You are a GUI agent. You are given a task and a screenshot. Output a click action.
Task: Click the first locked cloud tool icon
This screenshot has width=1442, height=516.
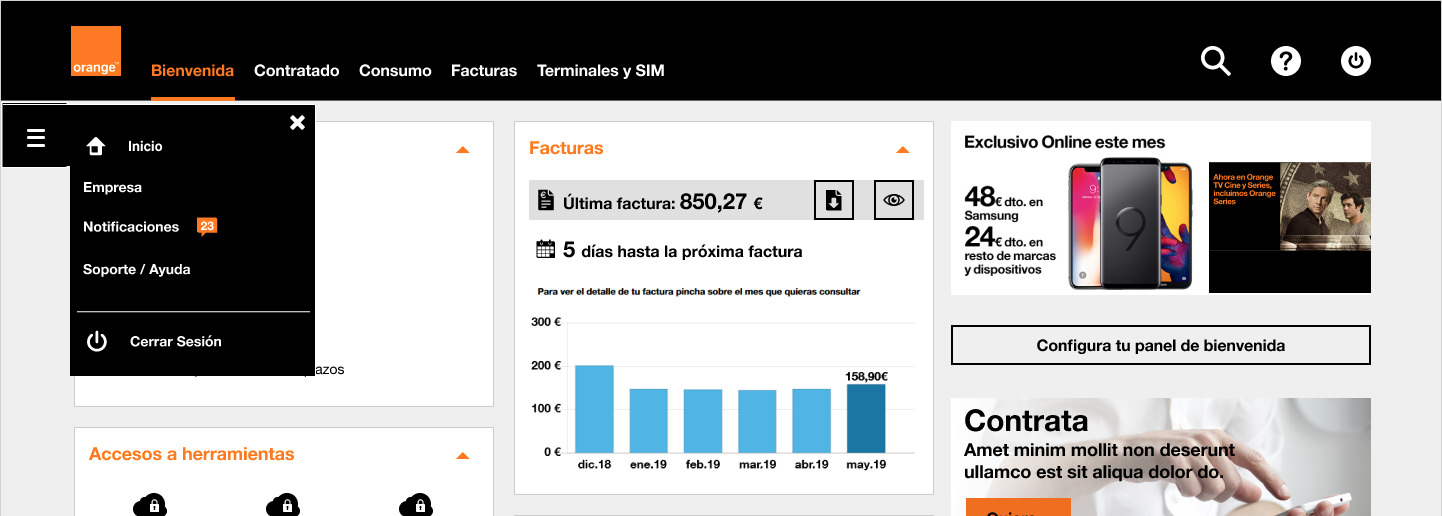pyautogui.click(x=149, y=504)
